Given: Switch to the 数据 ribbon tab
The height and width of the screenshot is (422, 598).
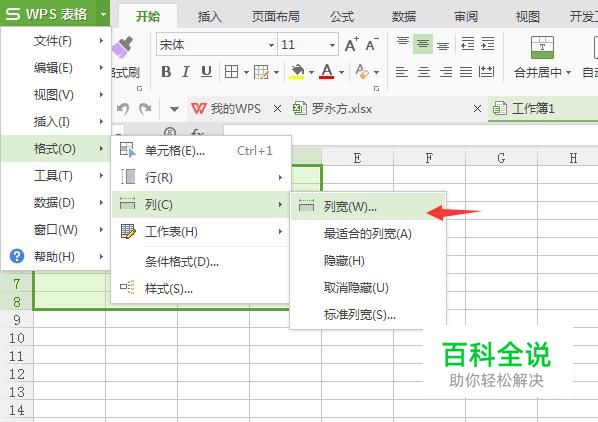Looking at the screenshot, I should (x=404, y=16).
